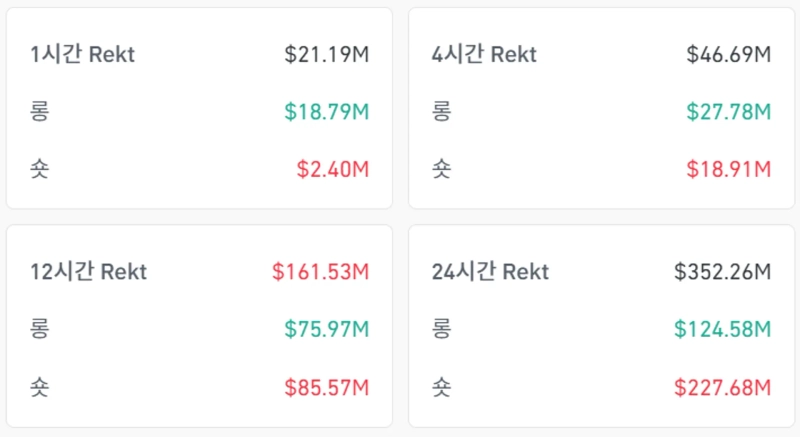Image resolution: width=800 pixels, height=437 pixels.
Task: Click the 롱 label in the 12시간 Rekt card
Action: (40, 328)
